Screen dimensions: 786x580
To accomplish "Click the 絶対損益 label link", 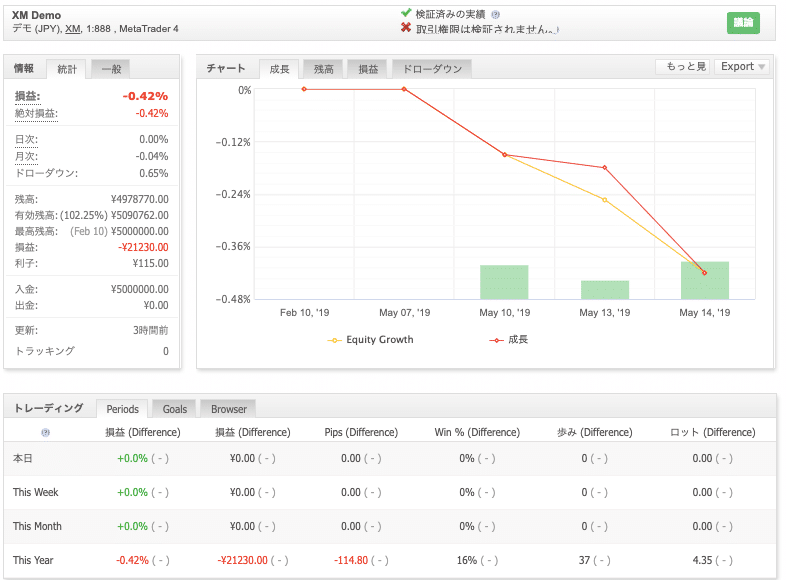I will (x=36, y=114).
